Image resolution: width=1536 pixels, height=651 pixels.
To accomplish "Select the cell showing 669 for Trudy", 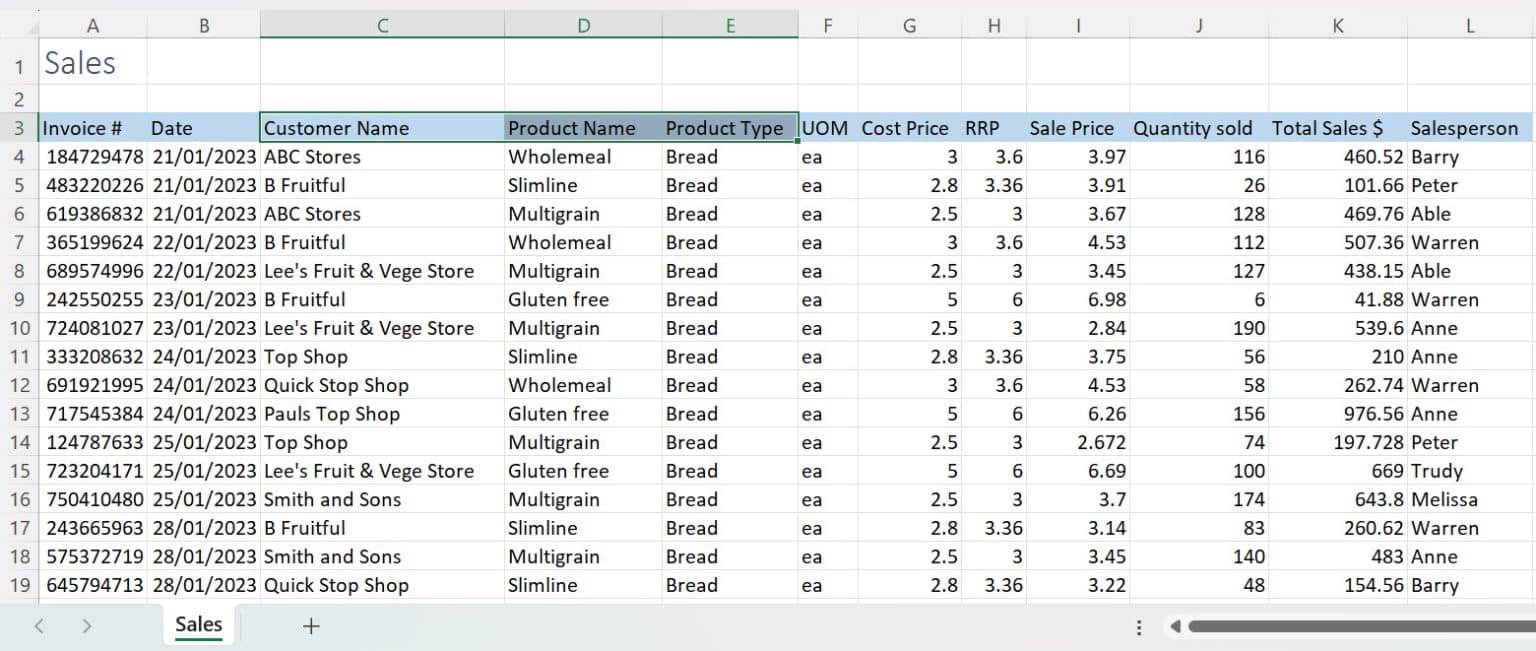I will click(x=1340, y=471).
